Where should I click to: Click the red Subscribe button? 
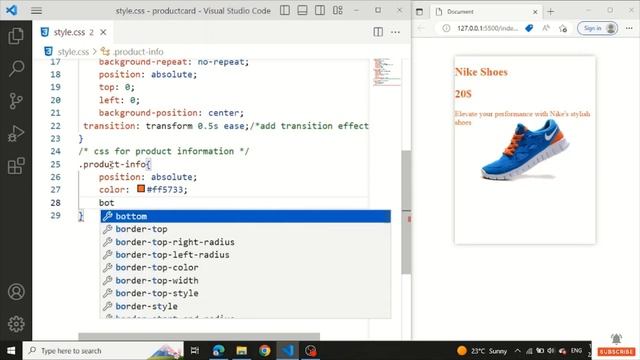tap(616, 351)
